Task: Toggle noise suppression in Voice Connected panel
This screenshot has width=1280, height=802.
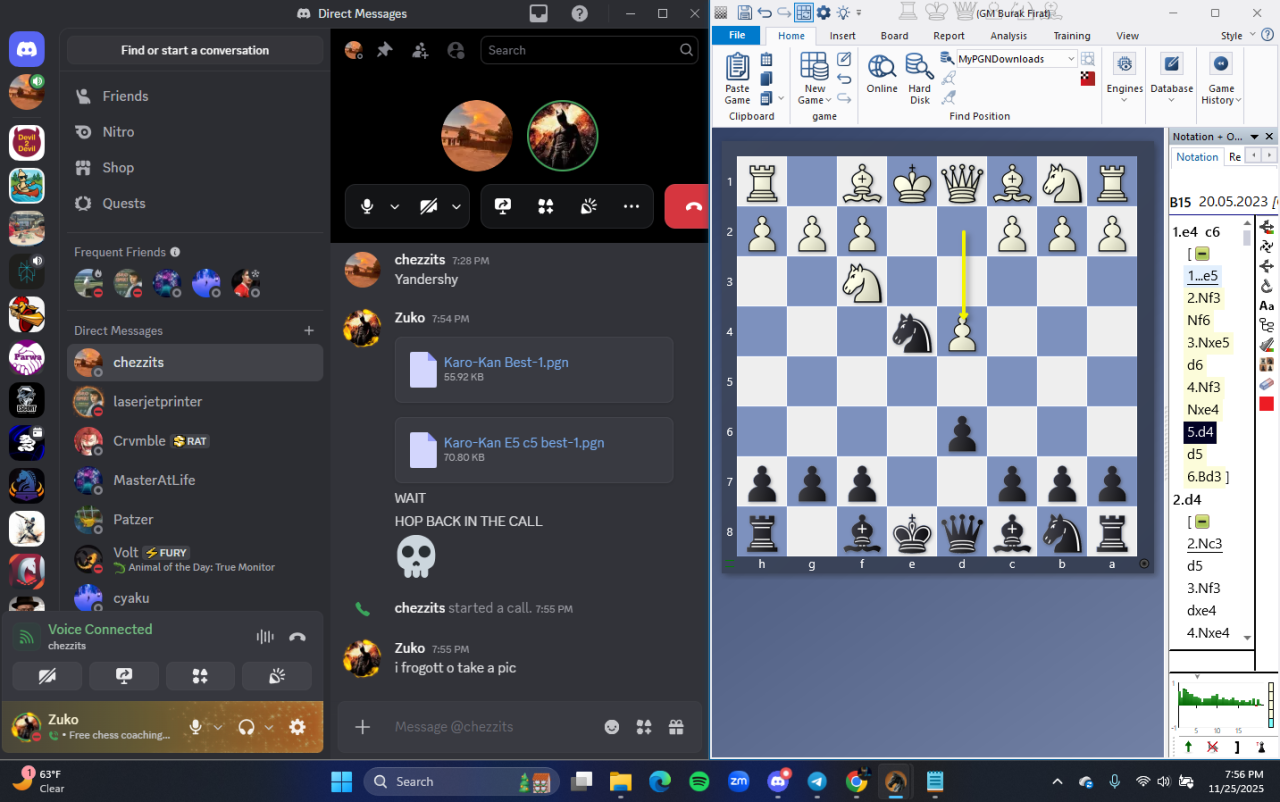Action: pos(265,637)
